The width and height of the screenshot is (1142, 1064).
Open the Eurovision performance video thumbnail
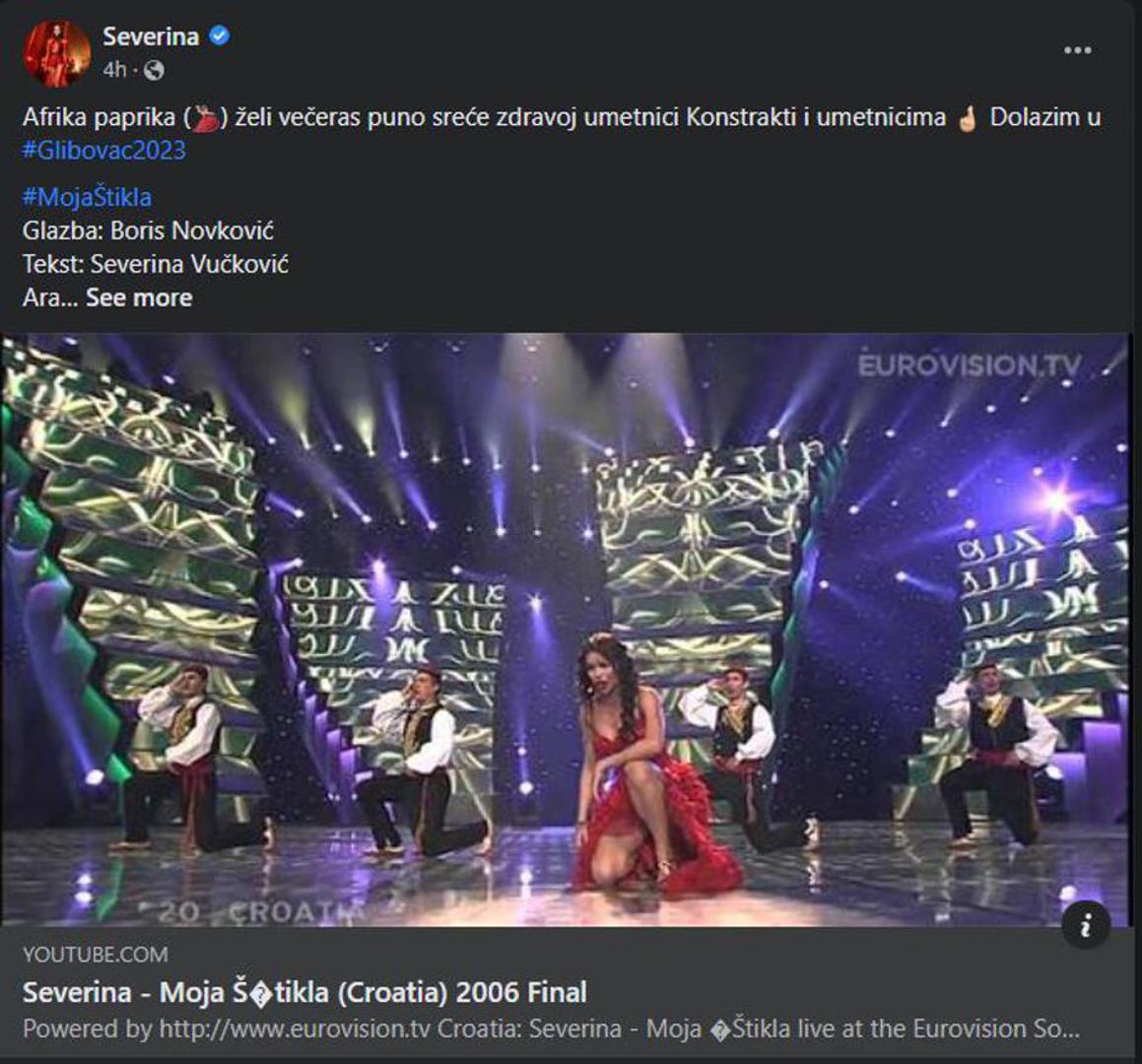(567, 631)
